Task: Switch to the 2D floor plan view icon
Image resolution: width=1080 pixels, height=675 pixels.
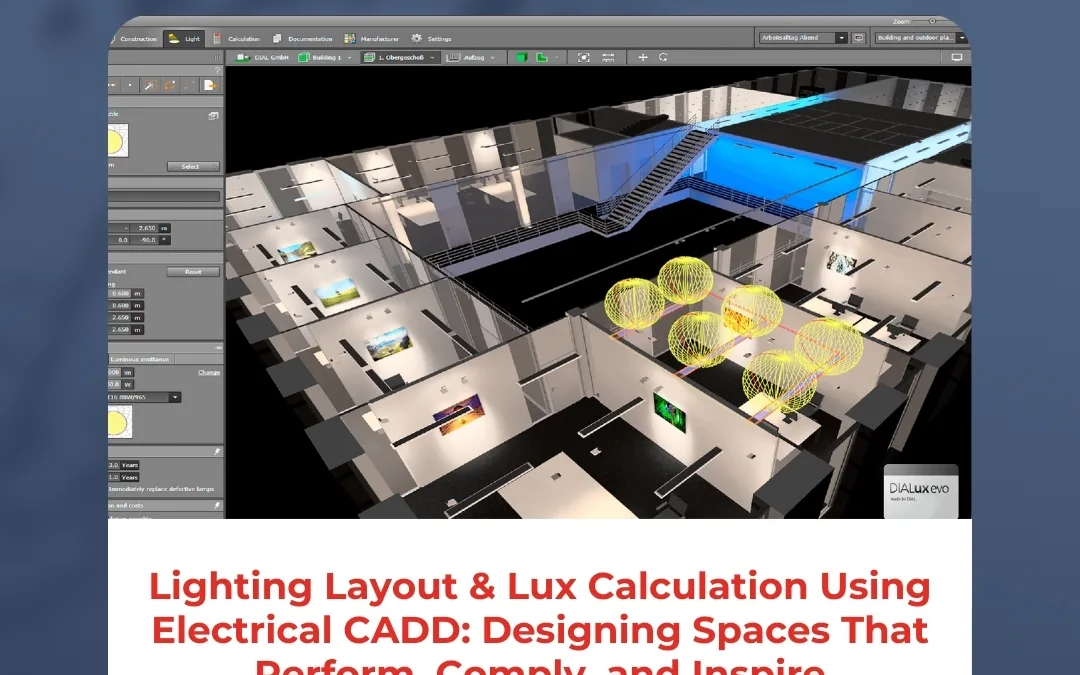Action: [541, 57]
